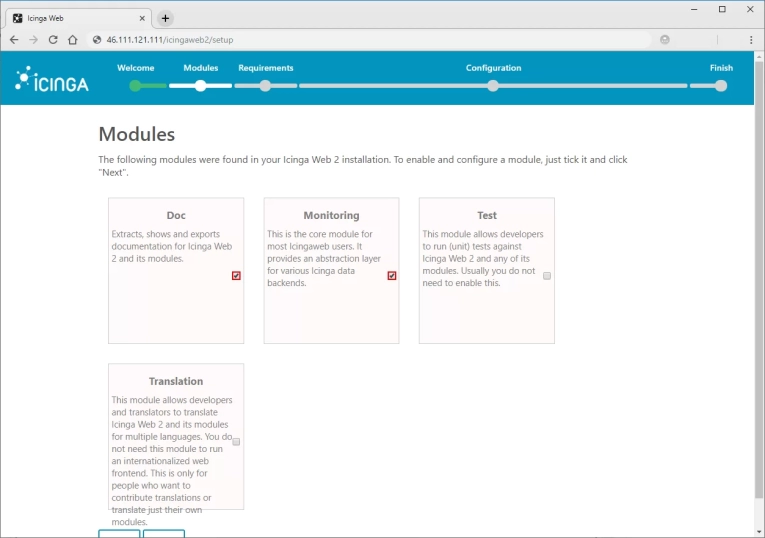765x538 pixels.
Task: Click the page vertical scrollbar
Action: pyautogui.click(x=759, y=279)
